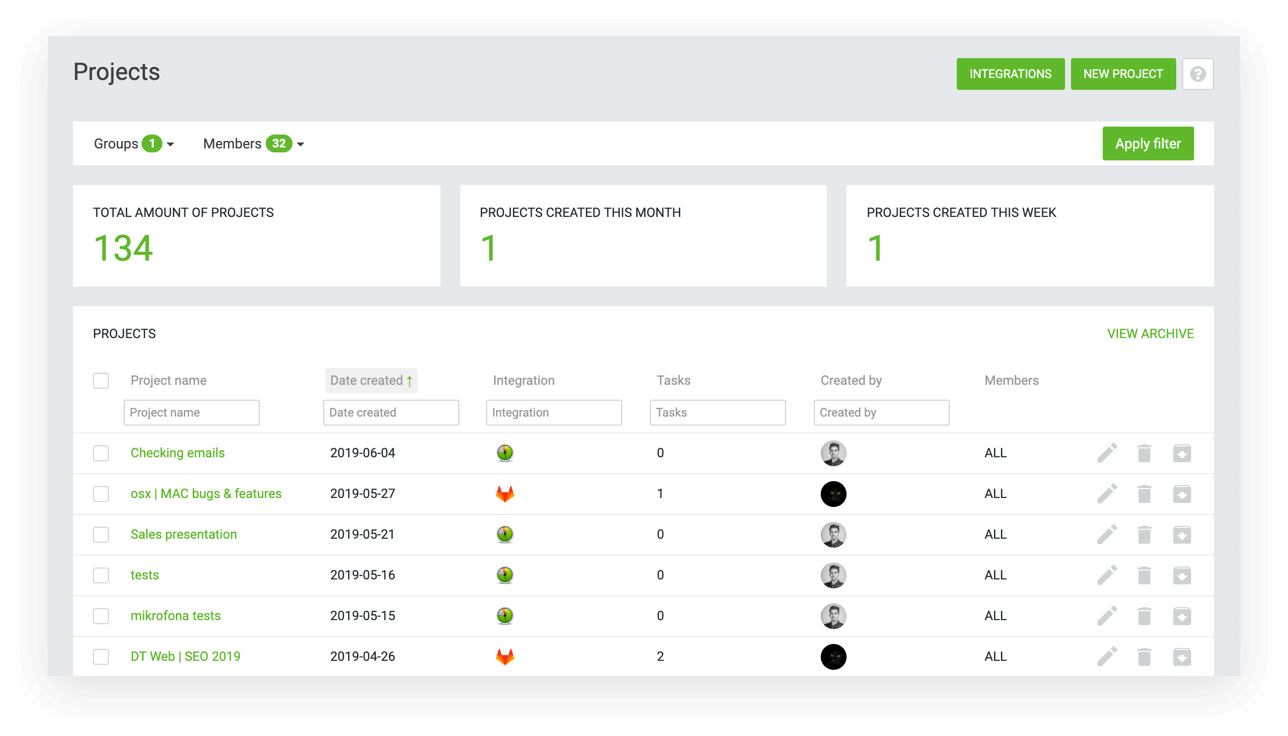Open the Members filter dropdown
Screen dimensions: 1288x736
(253, 144)
